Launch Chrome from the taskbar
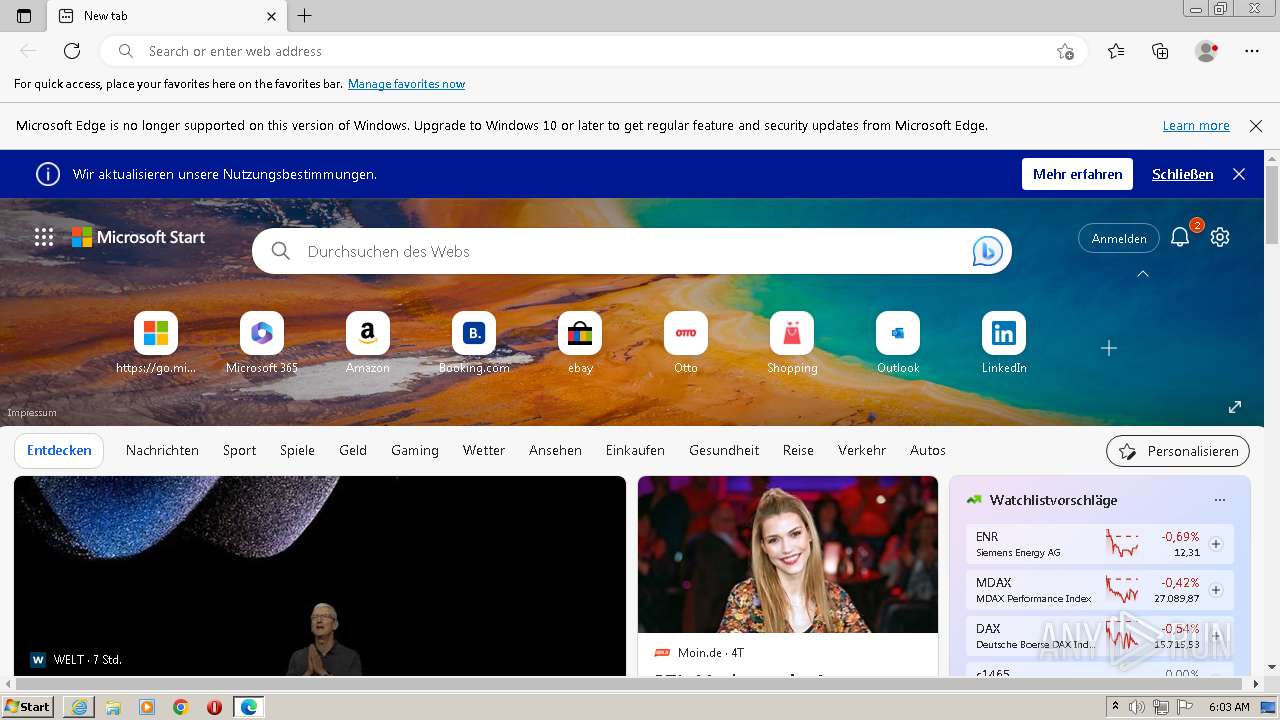The height and width of the screenshot is (720, 1280). pyautogui.click(x=181, y=707)
